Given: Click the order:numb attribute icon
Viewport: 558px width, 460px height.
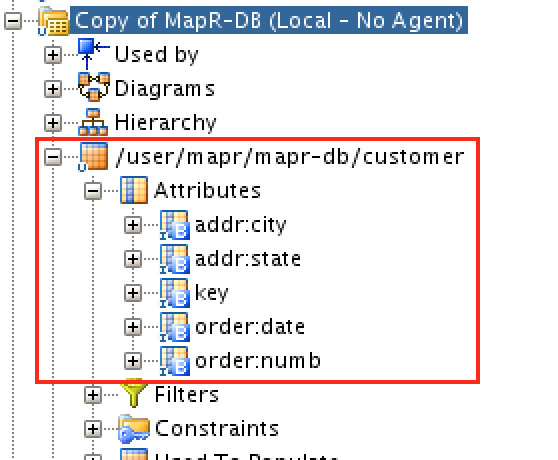Looking at the screenshot, I should (x=174, y=361).
